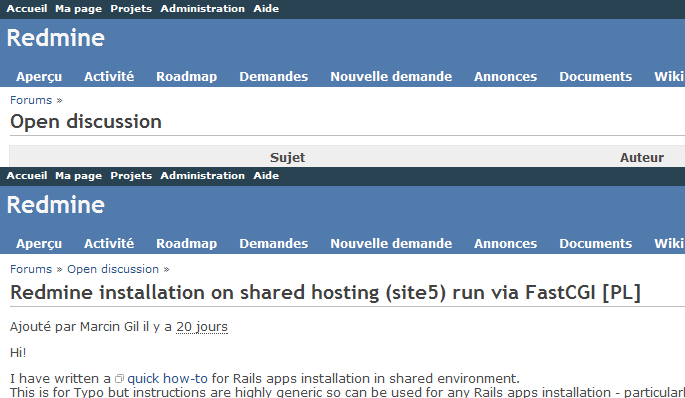Open Projets in the lower top bar
Screen dimensions: 685x398
click(x=131, y=176)
